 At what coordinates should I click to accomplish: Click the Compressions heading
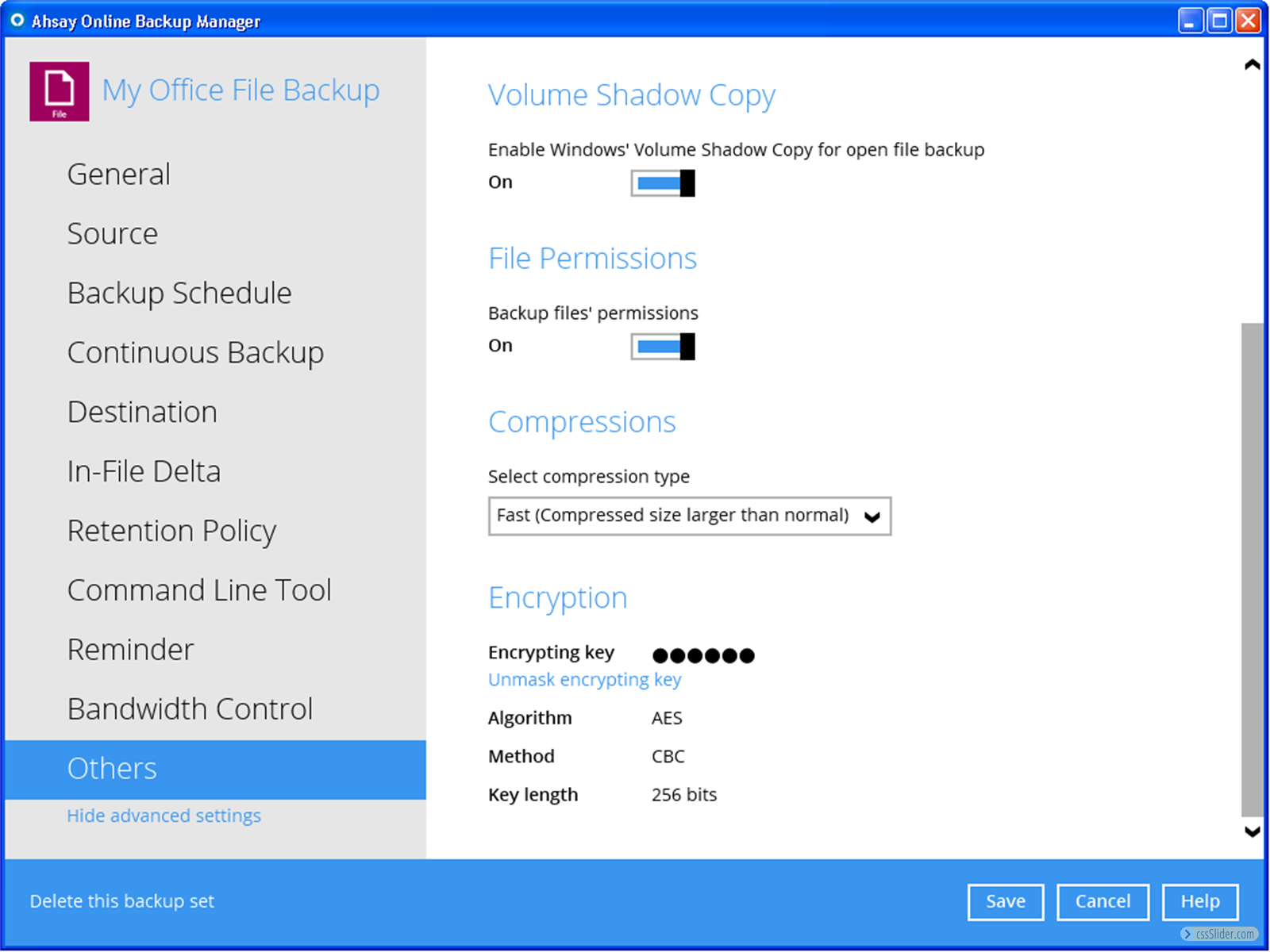coord(582,422)
